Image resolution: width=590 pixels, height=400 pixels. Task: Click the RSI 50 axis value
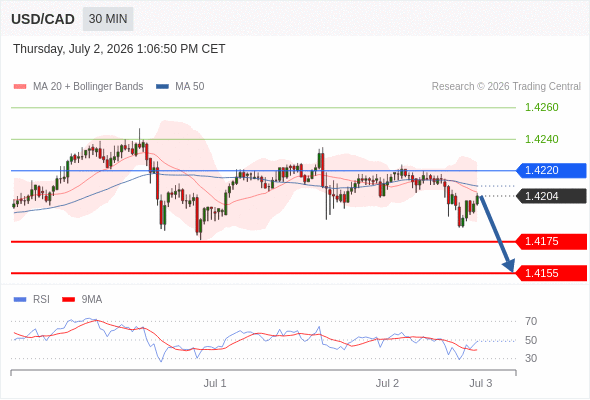coord(531,340)
